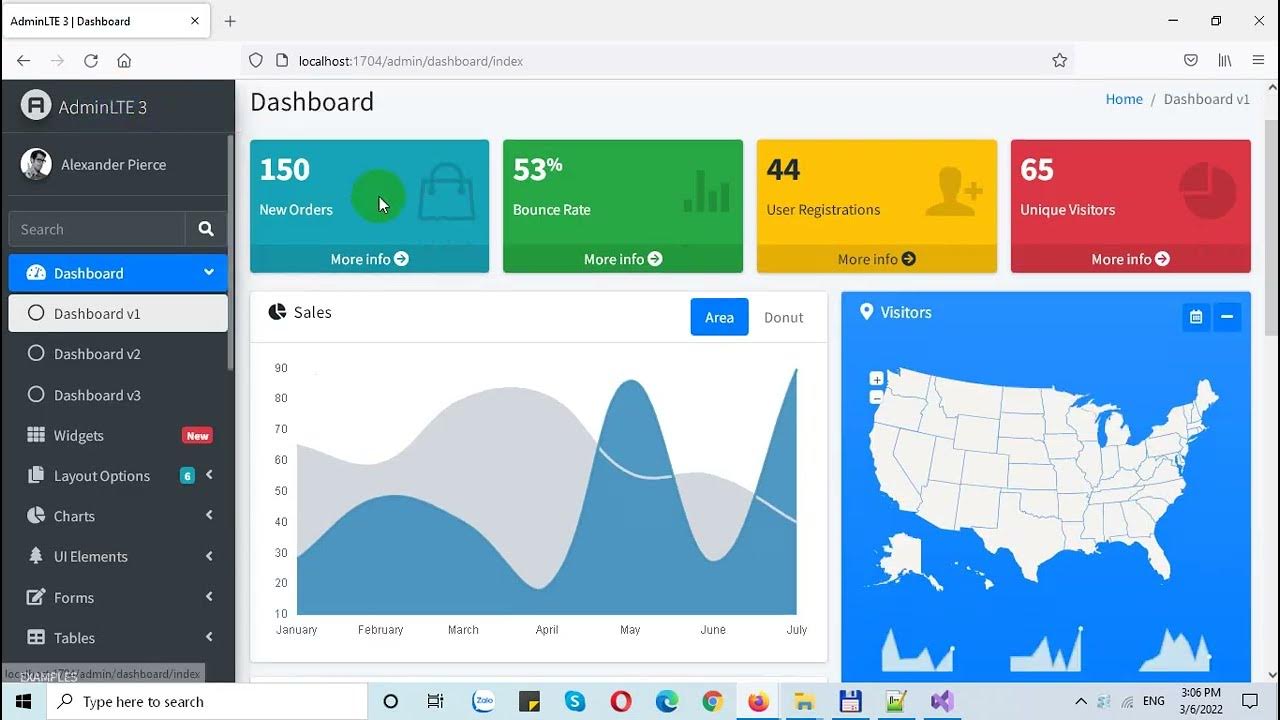
Task: Click More info on Unique Visitors card
Action: click(1130, 259)
